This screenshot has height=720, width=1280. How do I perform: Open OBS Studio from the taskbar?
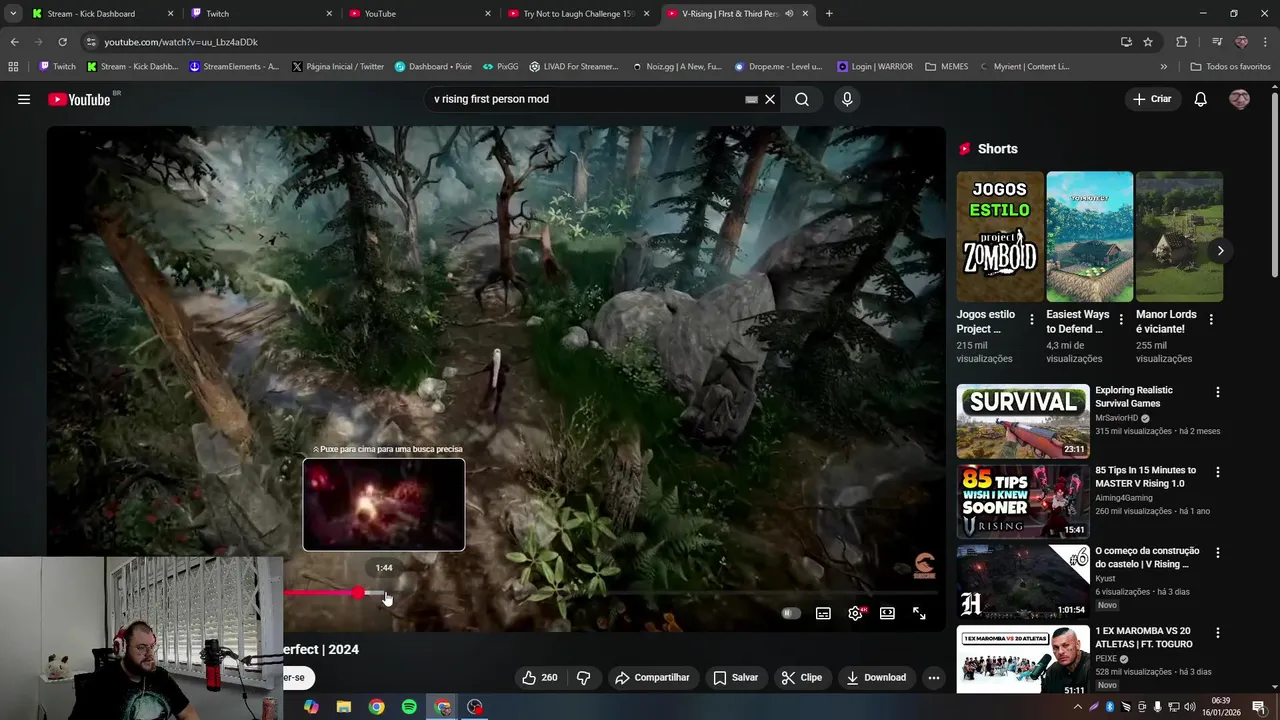tap(475, 707)
